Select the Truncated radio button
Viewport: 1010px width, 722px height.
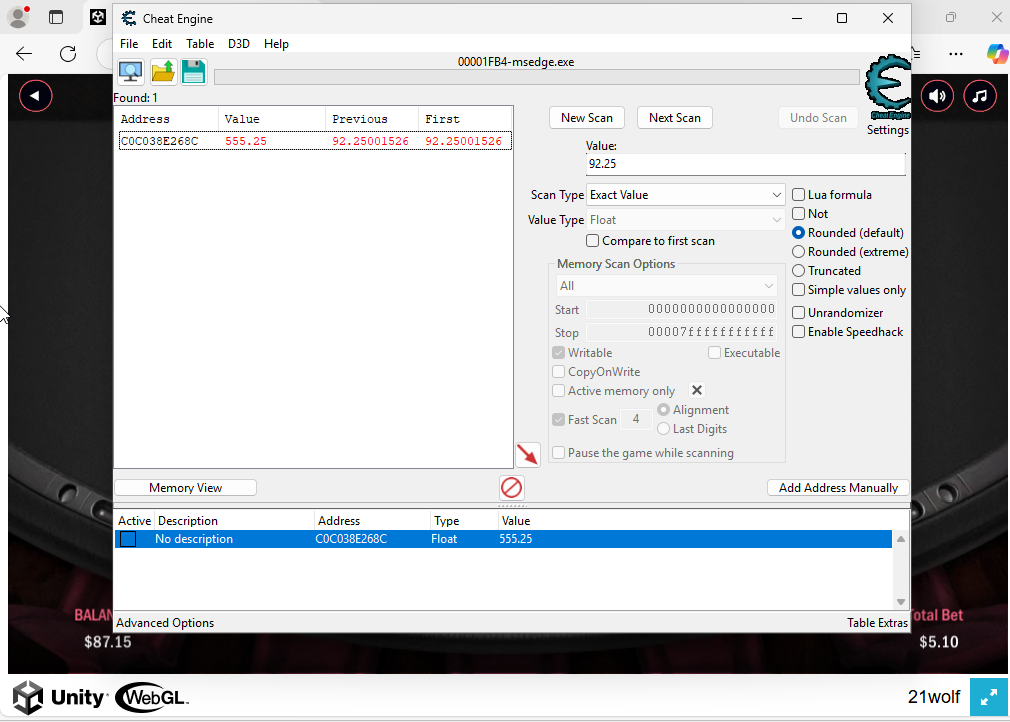pos(799,271)
